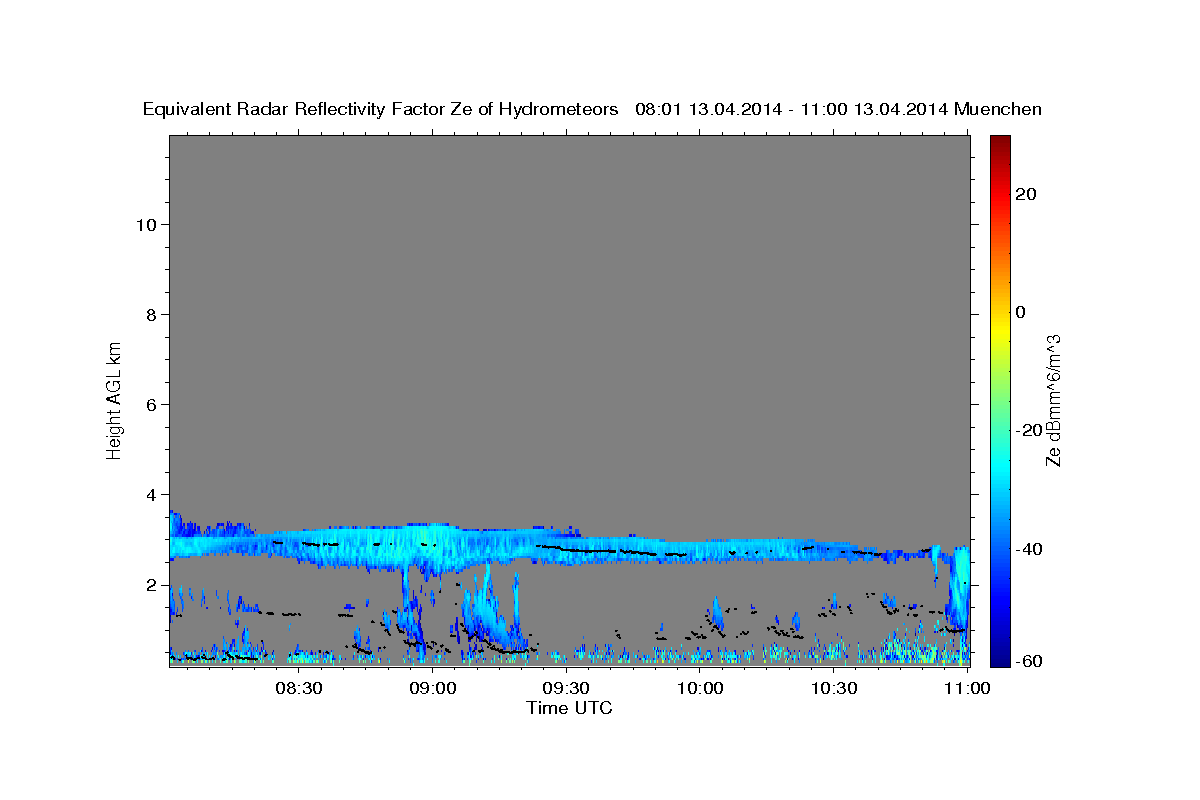Click the colorbar tick value '-20'

pos(1029,430)
